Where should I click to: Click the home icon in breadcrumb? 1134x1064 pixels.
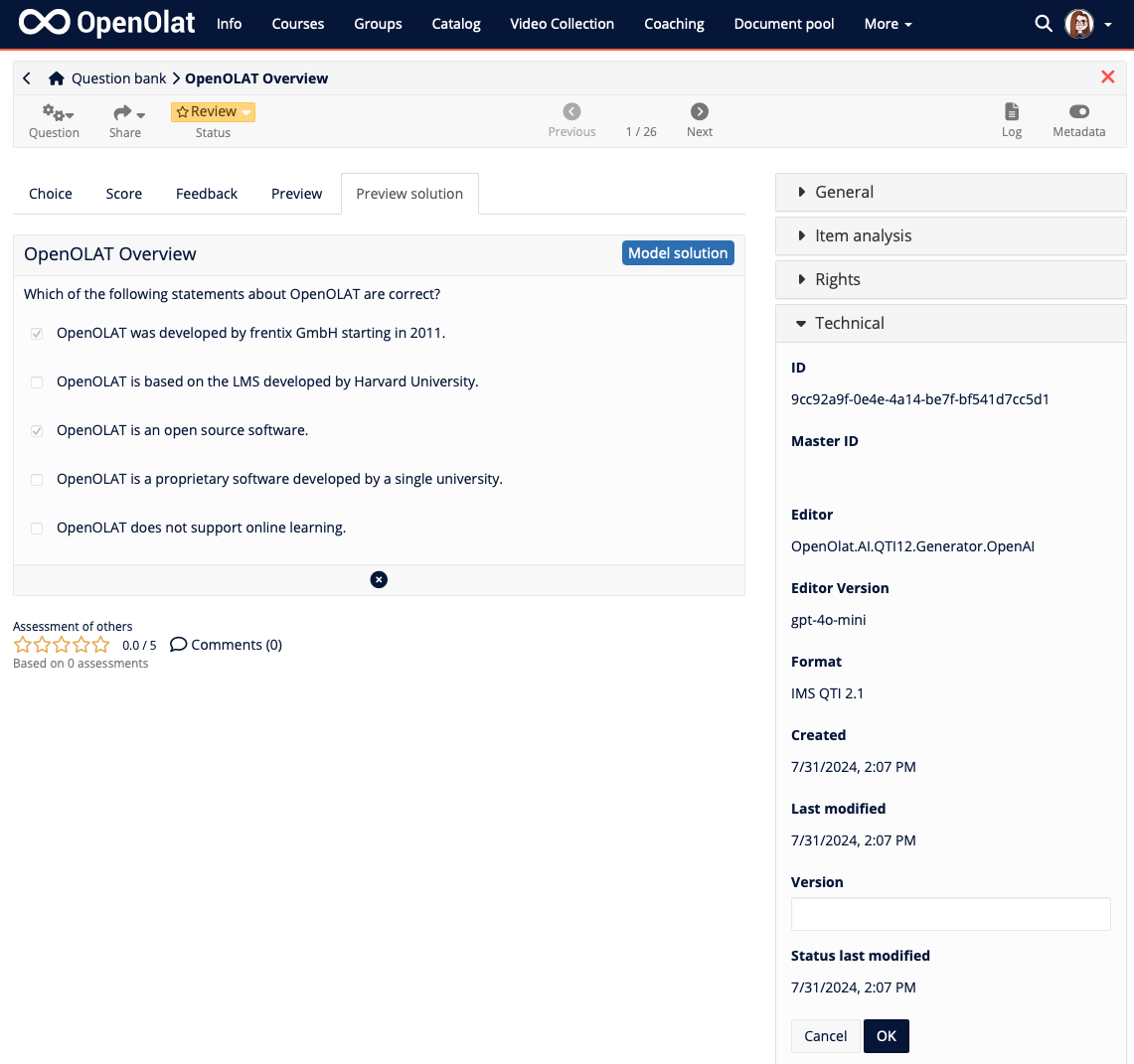click(57, 78)
